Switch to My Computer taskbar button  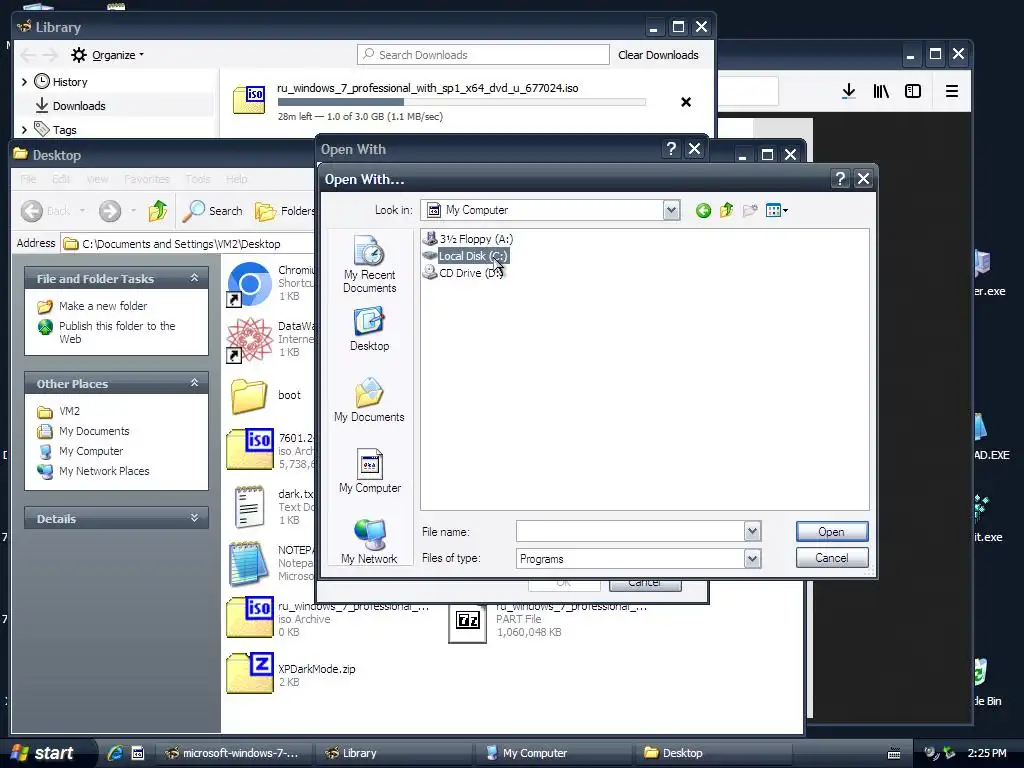552,753
